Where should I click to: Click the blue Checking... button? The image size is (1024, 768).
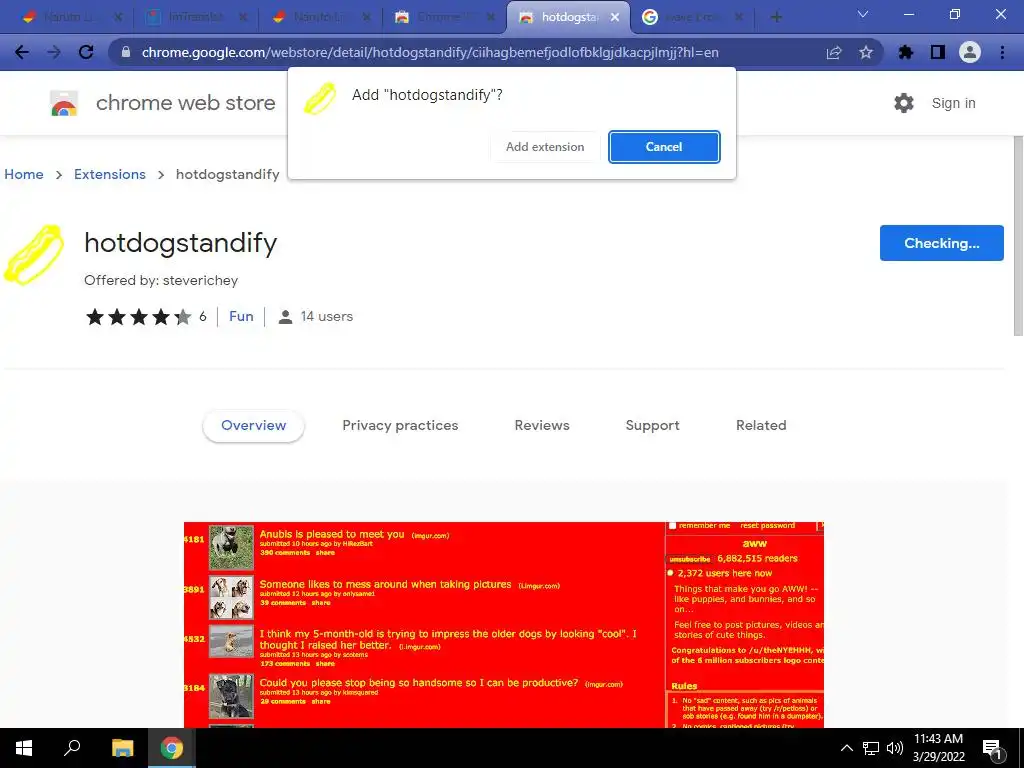(x=941, y=243)
